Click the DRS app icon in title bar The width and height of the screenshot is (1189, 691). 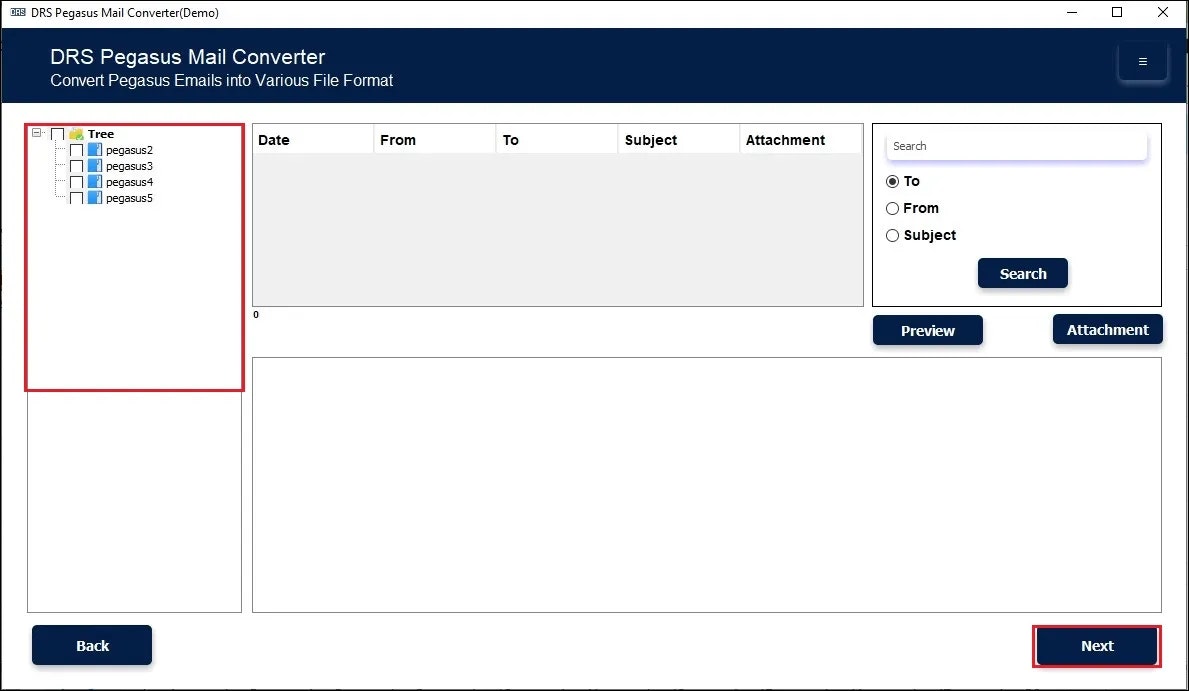[x=18, y=12]
